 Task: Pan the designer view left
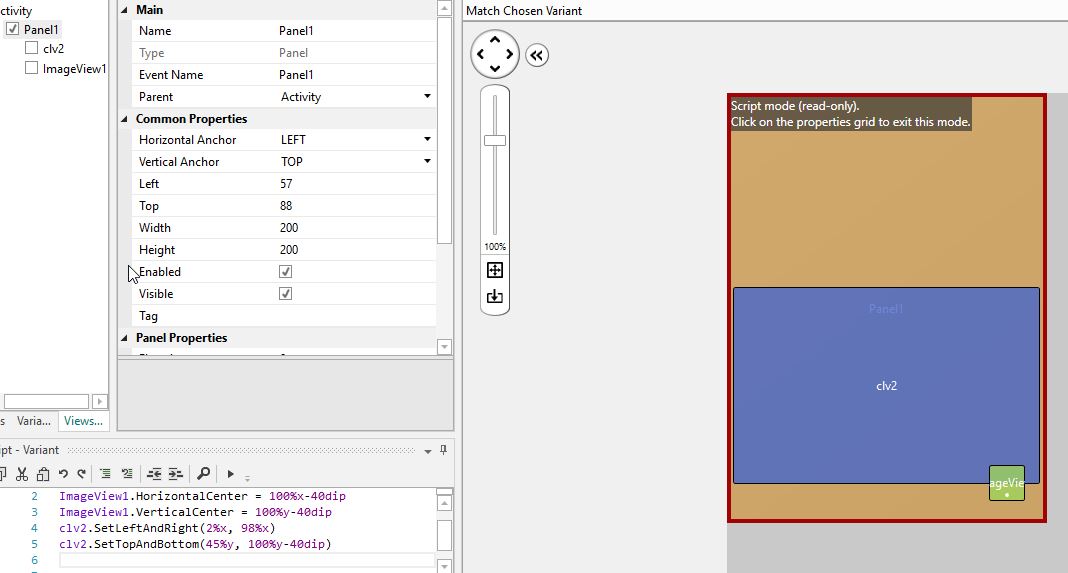point(481,55)
